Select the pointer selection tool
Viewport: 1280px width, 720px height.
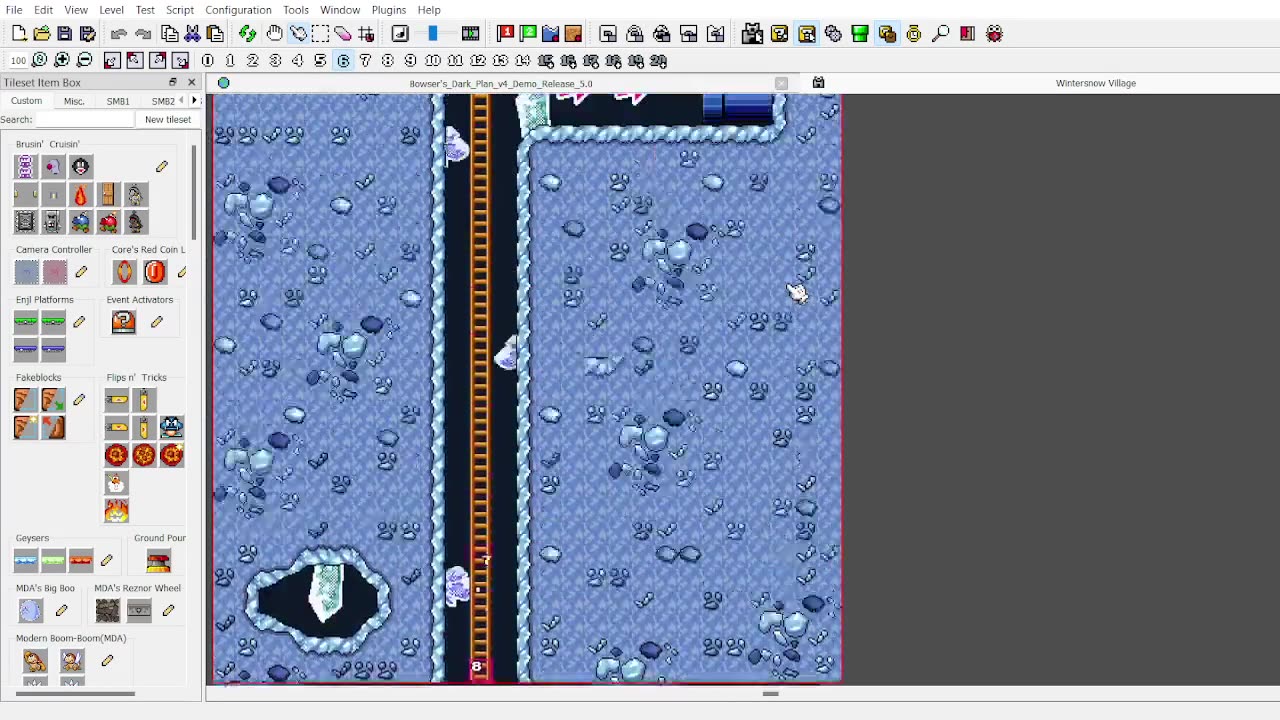[298, 34]
